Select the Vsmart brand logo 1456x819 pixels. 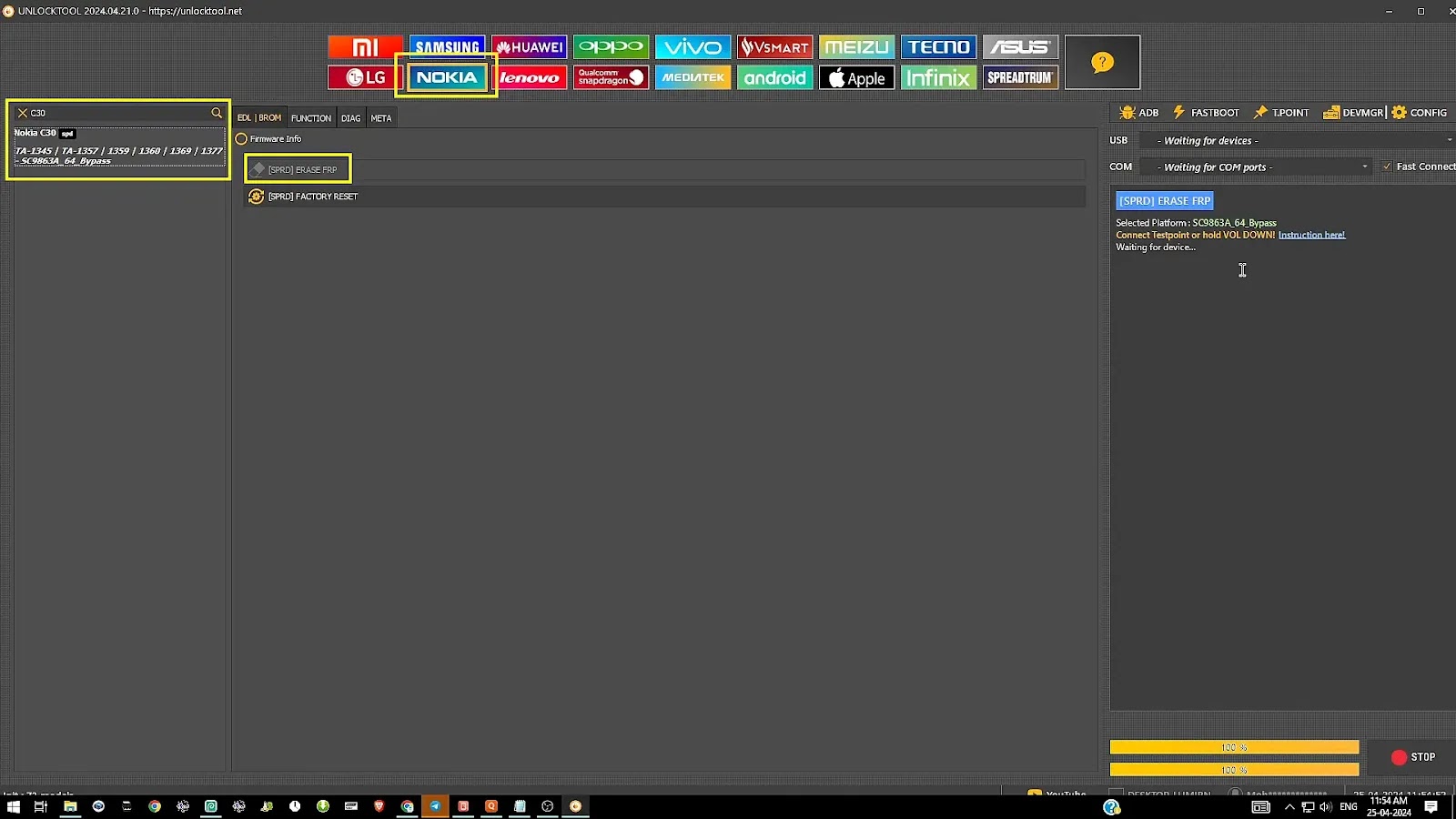point(774,46)
